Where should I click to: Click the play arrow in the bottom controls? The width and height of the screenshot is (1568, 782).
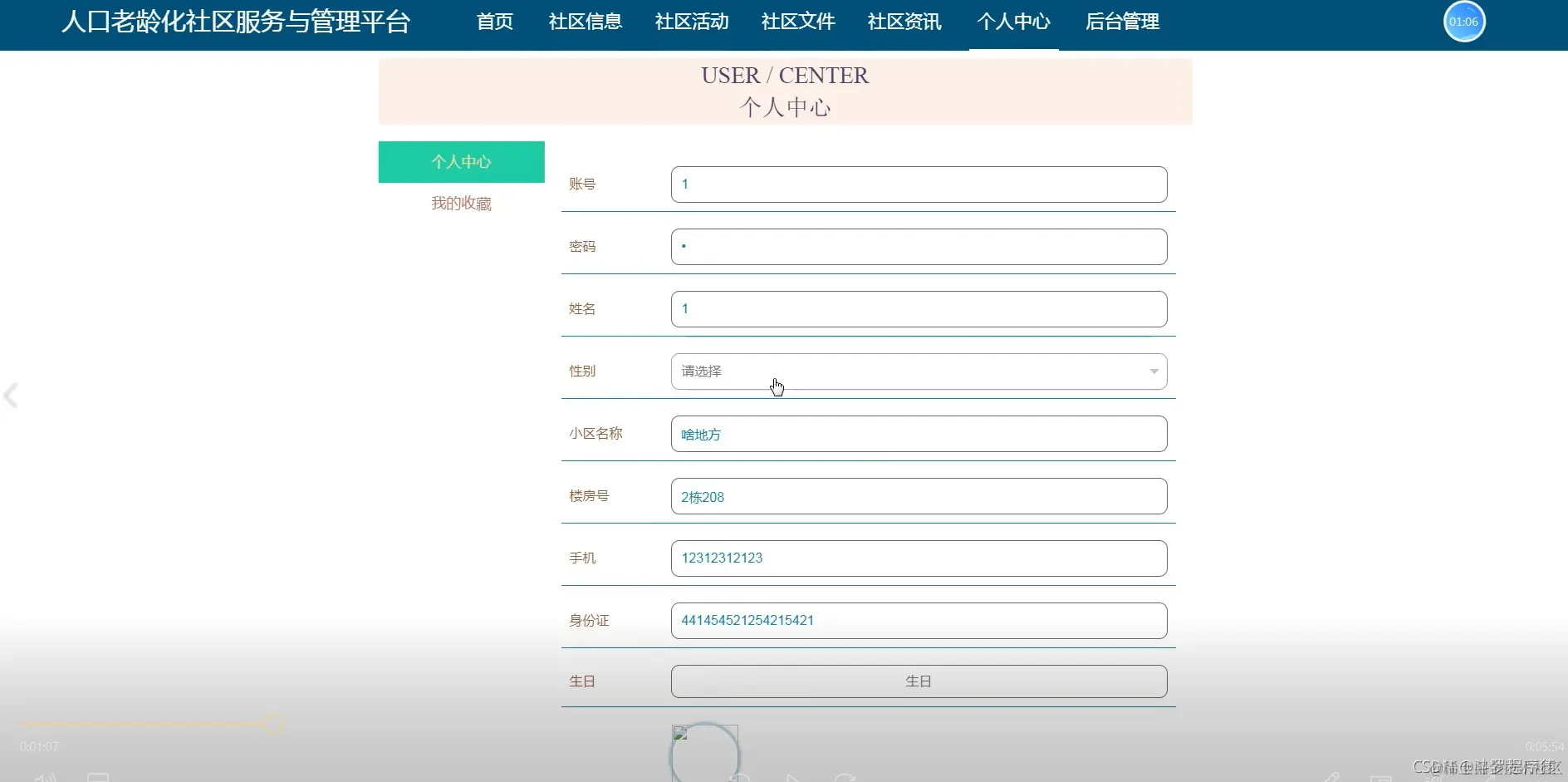point(793,776)
